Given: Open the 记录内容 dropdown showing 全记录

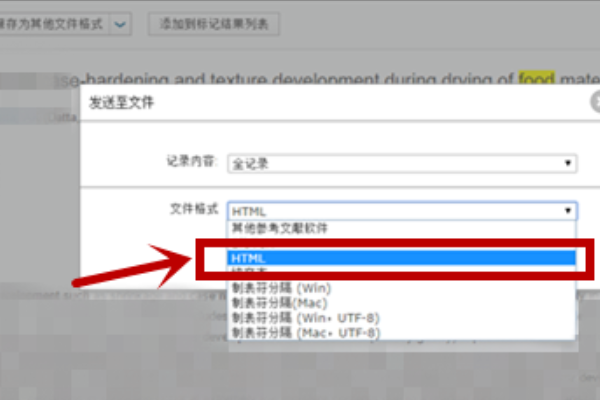Looking at the screenshot, I should [x=402, y=163].
